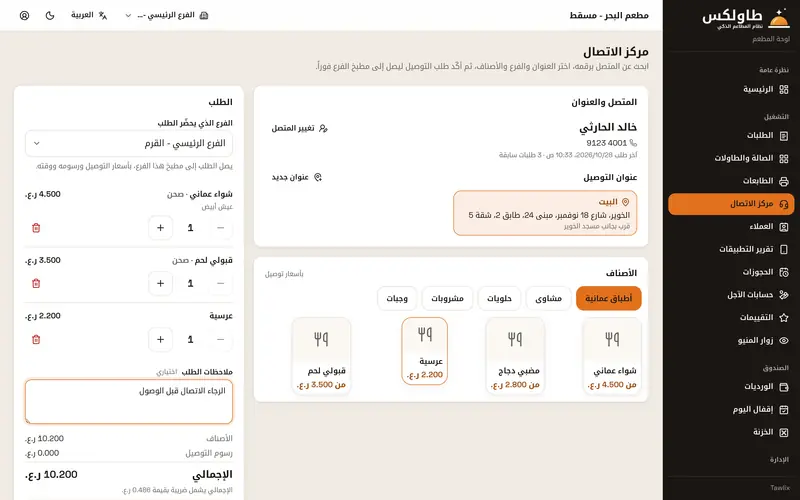Select وجبات category tab

point(397,298)
